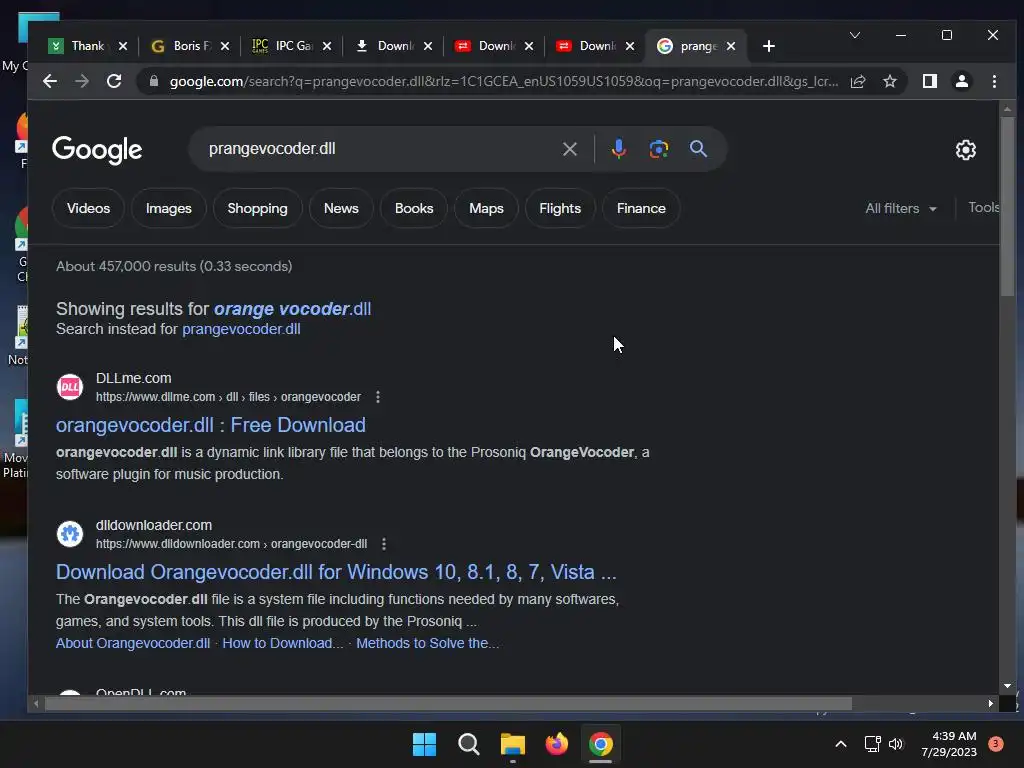This screenshot has height=768, width=1024.
Task: Filter results by Books
Action: pyautogui.click(x=414, y=208)
